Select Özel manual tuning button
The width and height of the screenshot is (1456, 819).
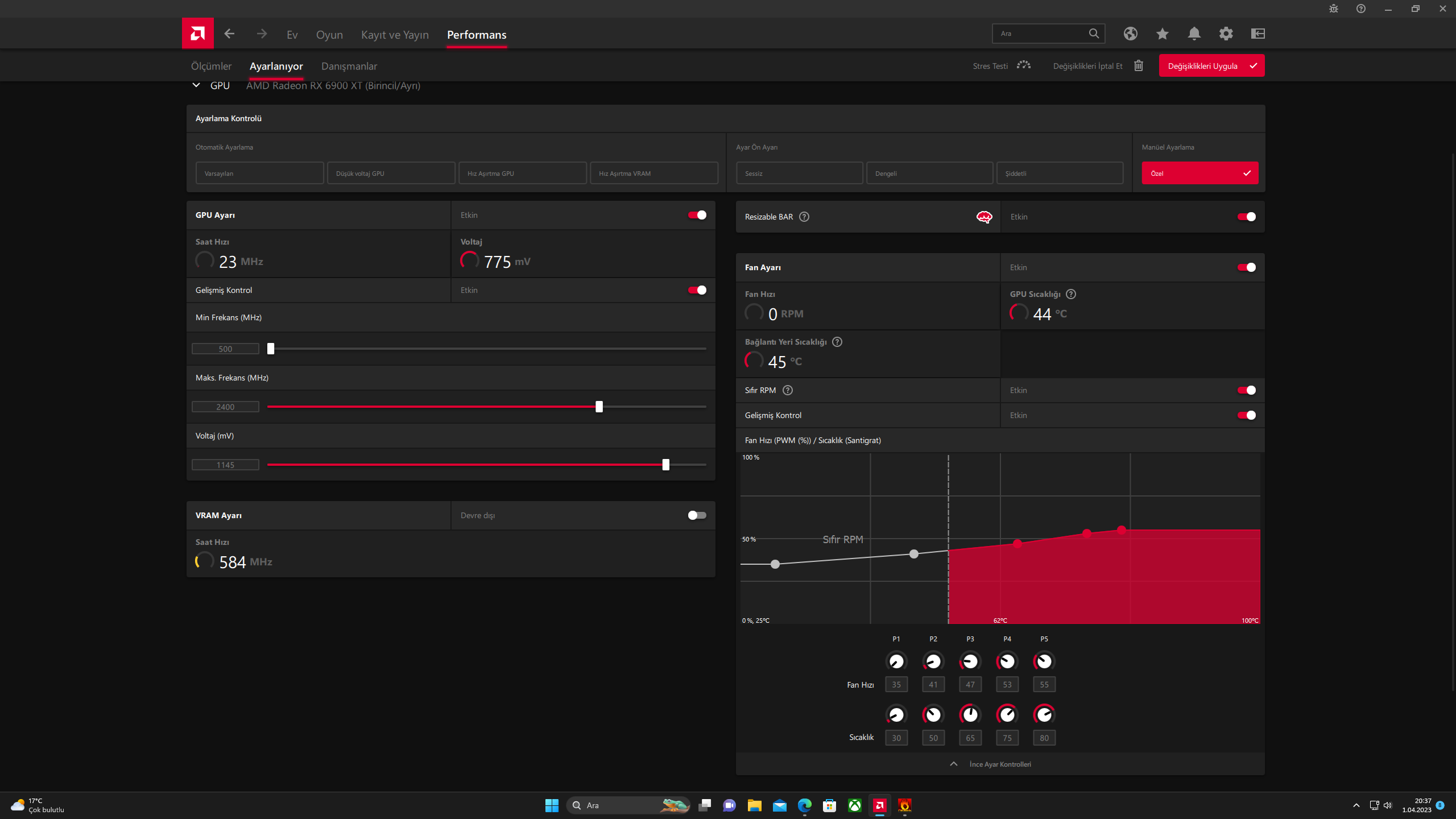[1200, 173]
